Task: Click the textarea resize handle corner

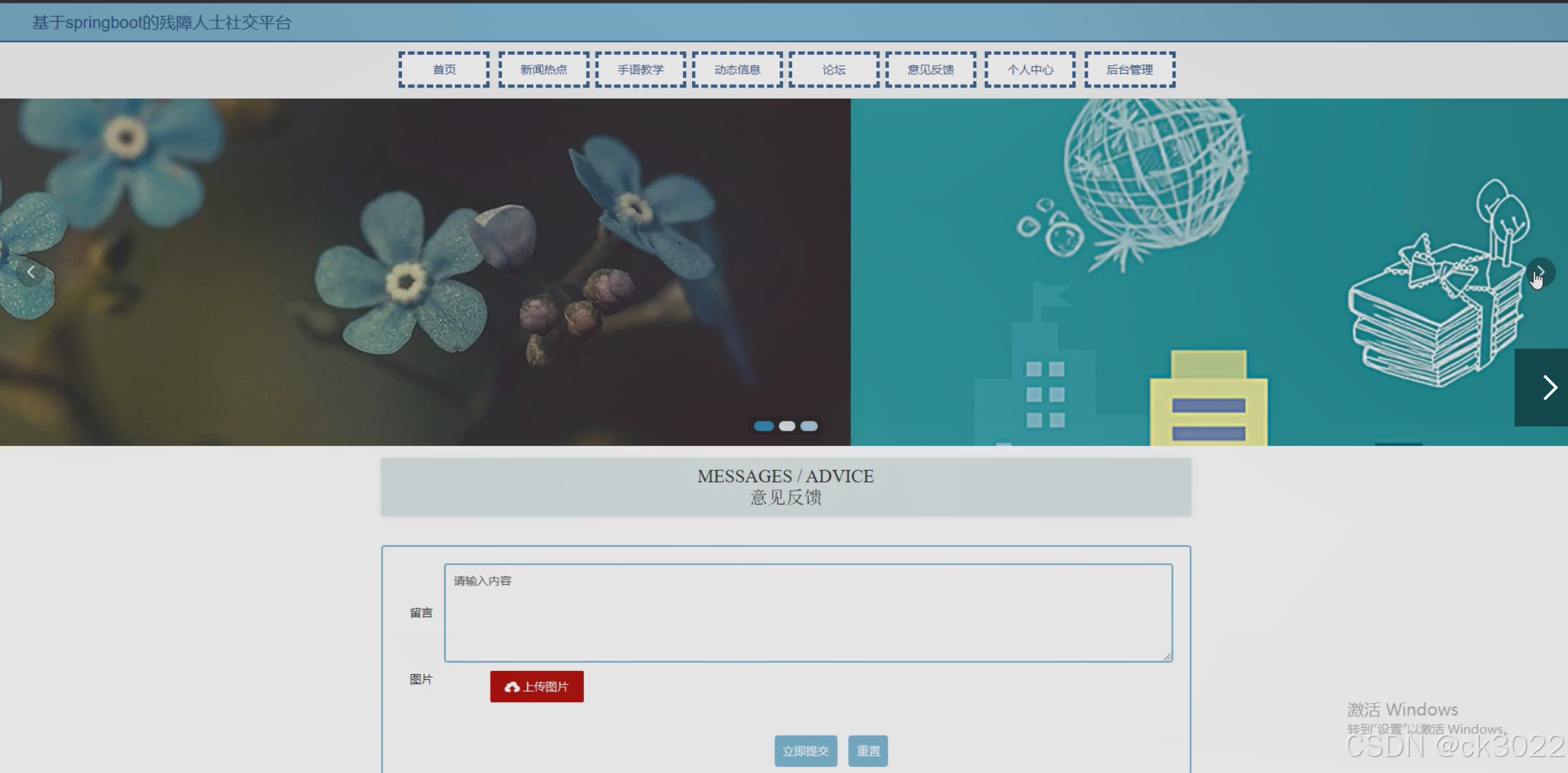Action: [1167, 656]
